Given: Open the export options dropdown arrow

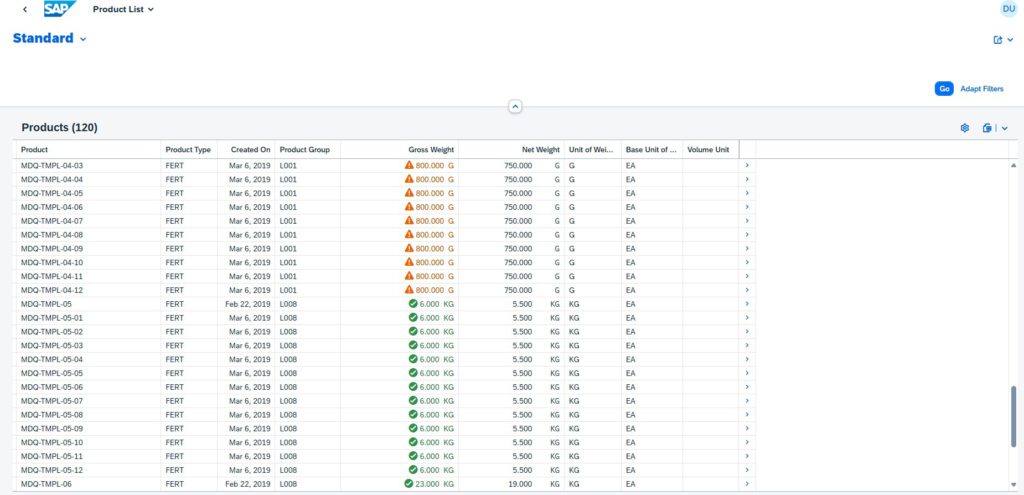Looking at the screenshot, I should 1004,128.
